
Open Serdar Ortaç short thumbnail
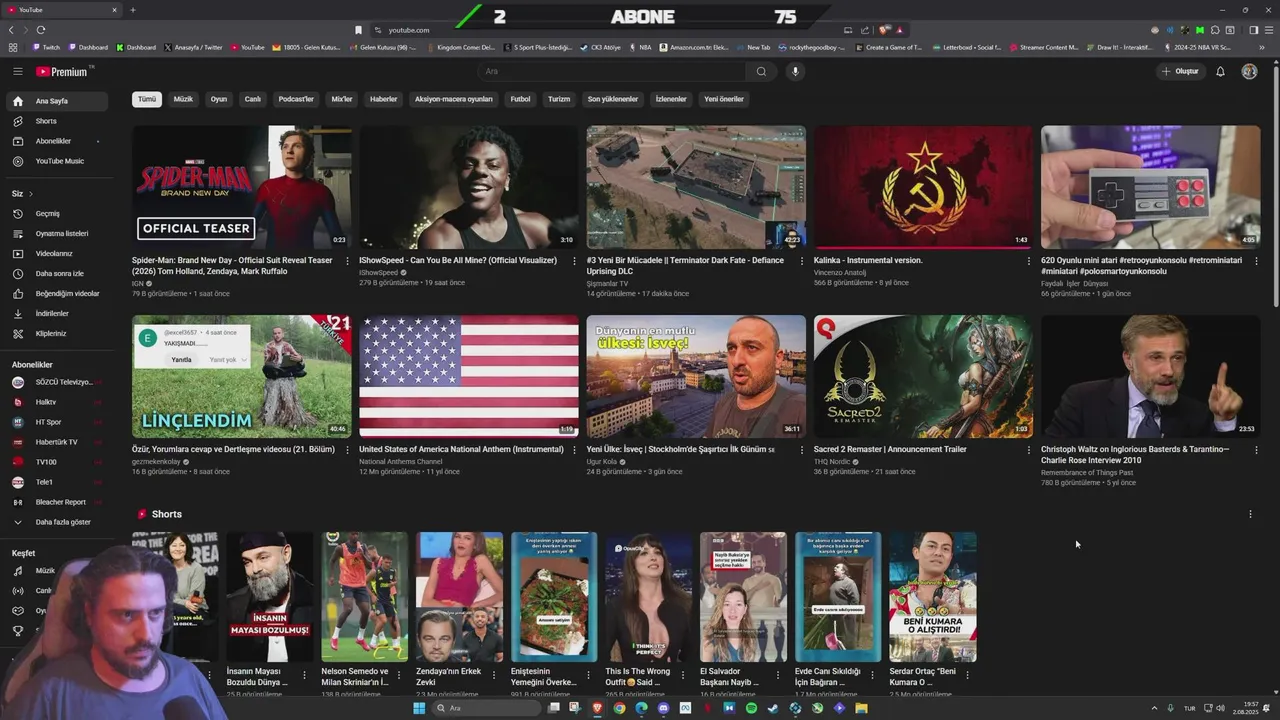click(933, 597)
